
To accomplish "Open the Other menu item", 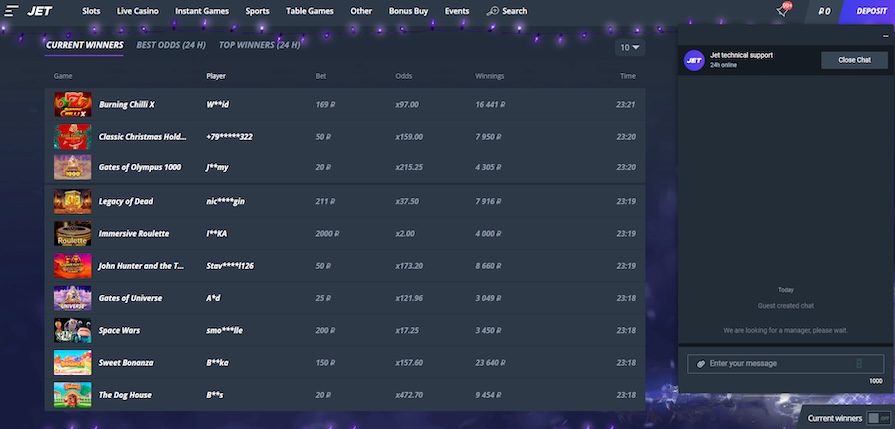I will click(x=361, y=11).
